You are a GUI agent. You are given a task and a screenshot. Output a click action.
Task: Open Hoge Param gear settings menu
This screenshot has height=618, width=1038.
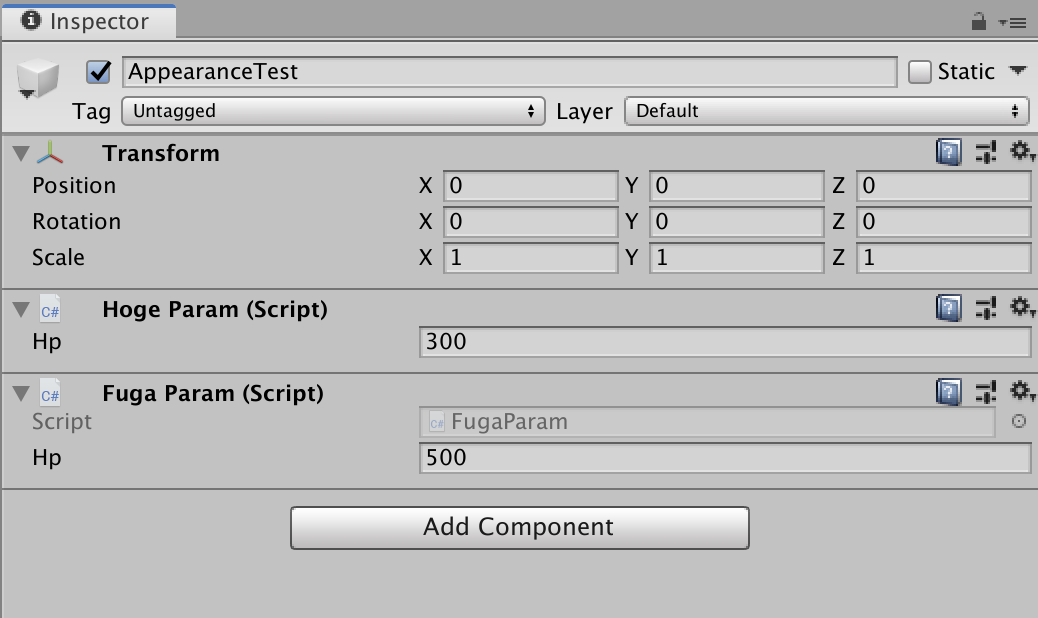tap(1021, 308)
